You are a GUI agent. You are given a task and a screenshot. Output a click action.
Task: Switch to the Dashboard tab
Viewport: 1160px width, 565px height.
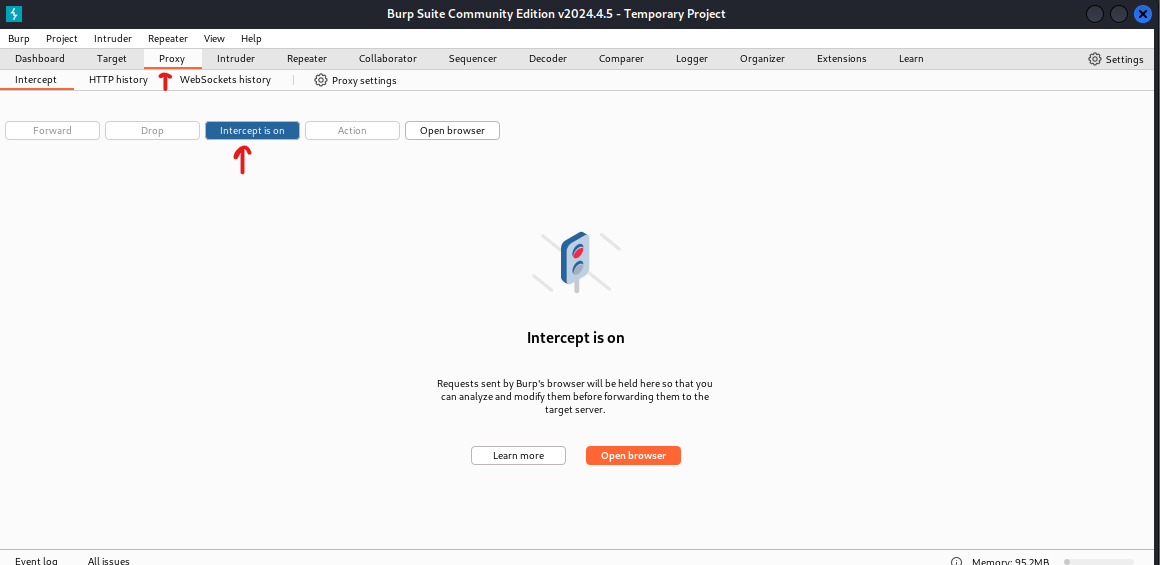(x=40, y=58)
